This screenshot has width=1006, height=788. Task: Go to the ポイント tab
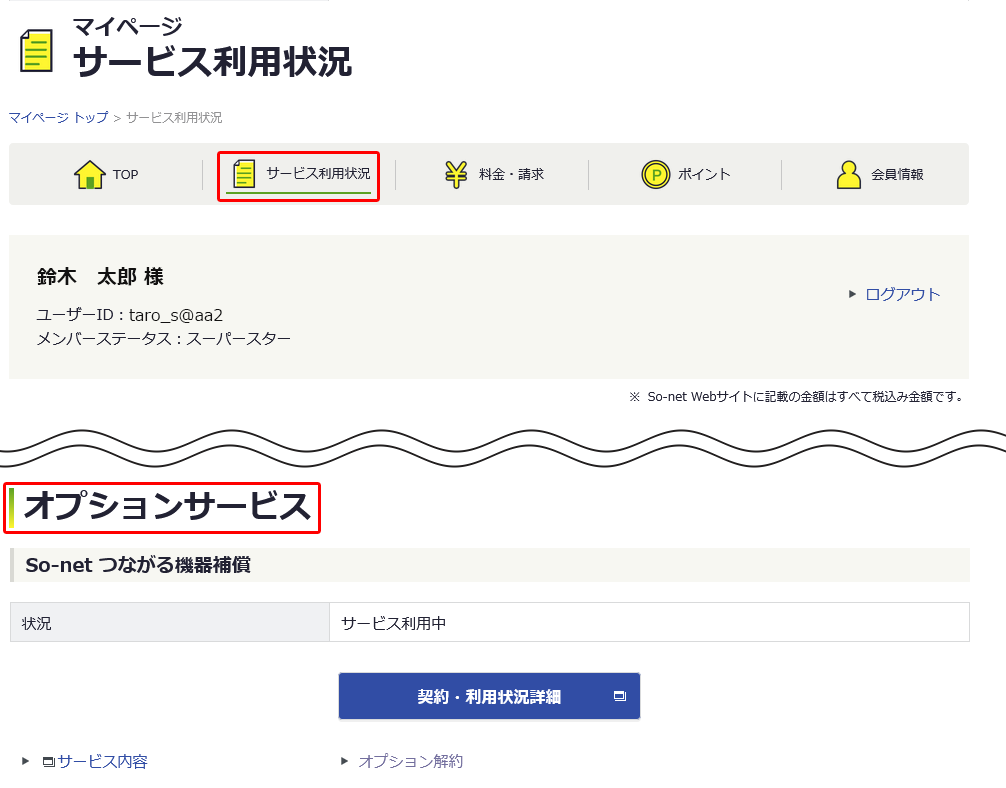pyautogui.click(x=704, y=175)
